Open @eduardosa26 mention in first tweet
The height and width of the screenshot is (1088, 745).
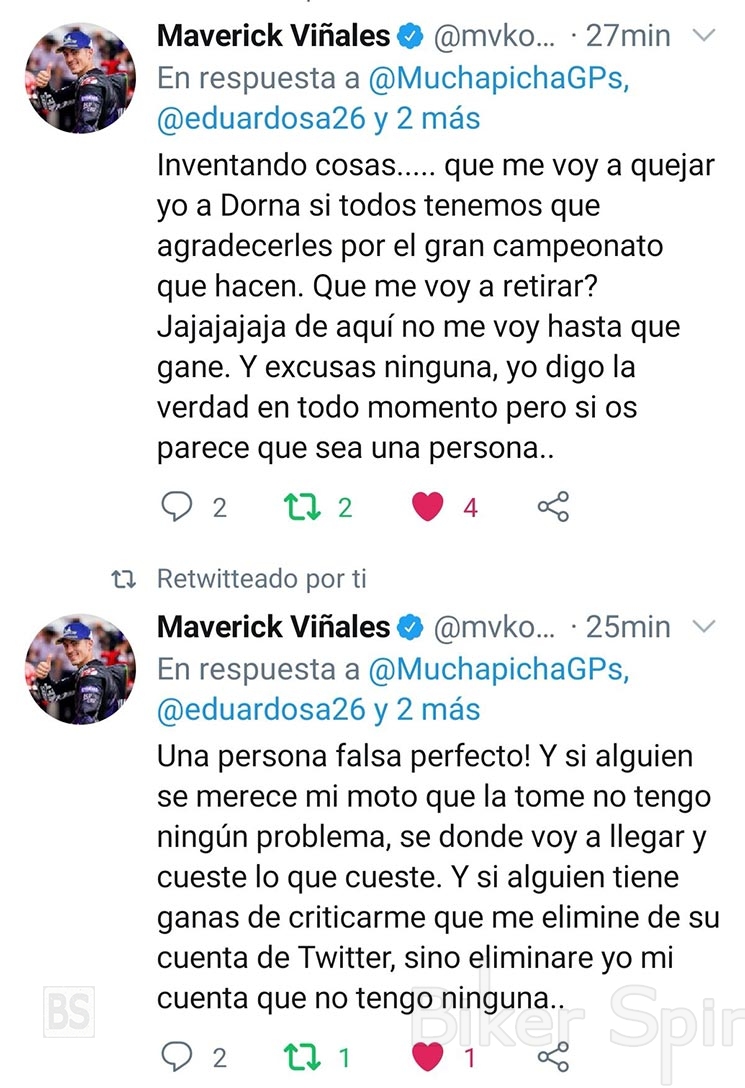pyautogui.click(x=262, y=119)
